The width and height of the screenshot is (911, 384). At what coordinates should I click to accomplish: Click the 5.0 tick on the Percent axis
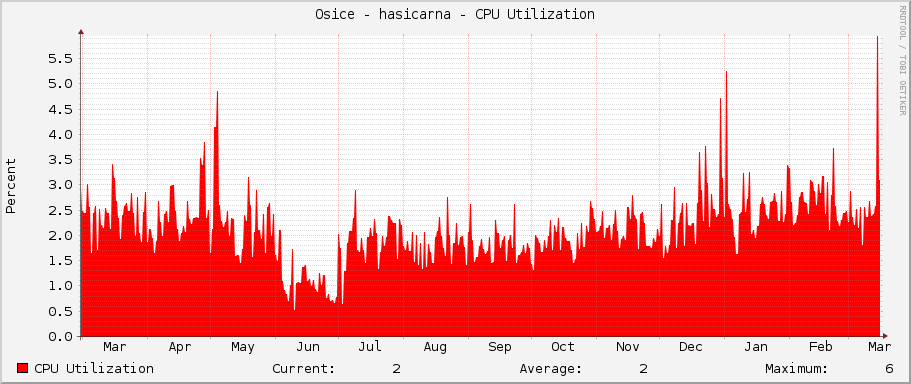point(60,84)
